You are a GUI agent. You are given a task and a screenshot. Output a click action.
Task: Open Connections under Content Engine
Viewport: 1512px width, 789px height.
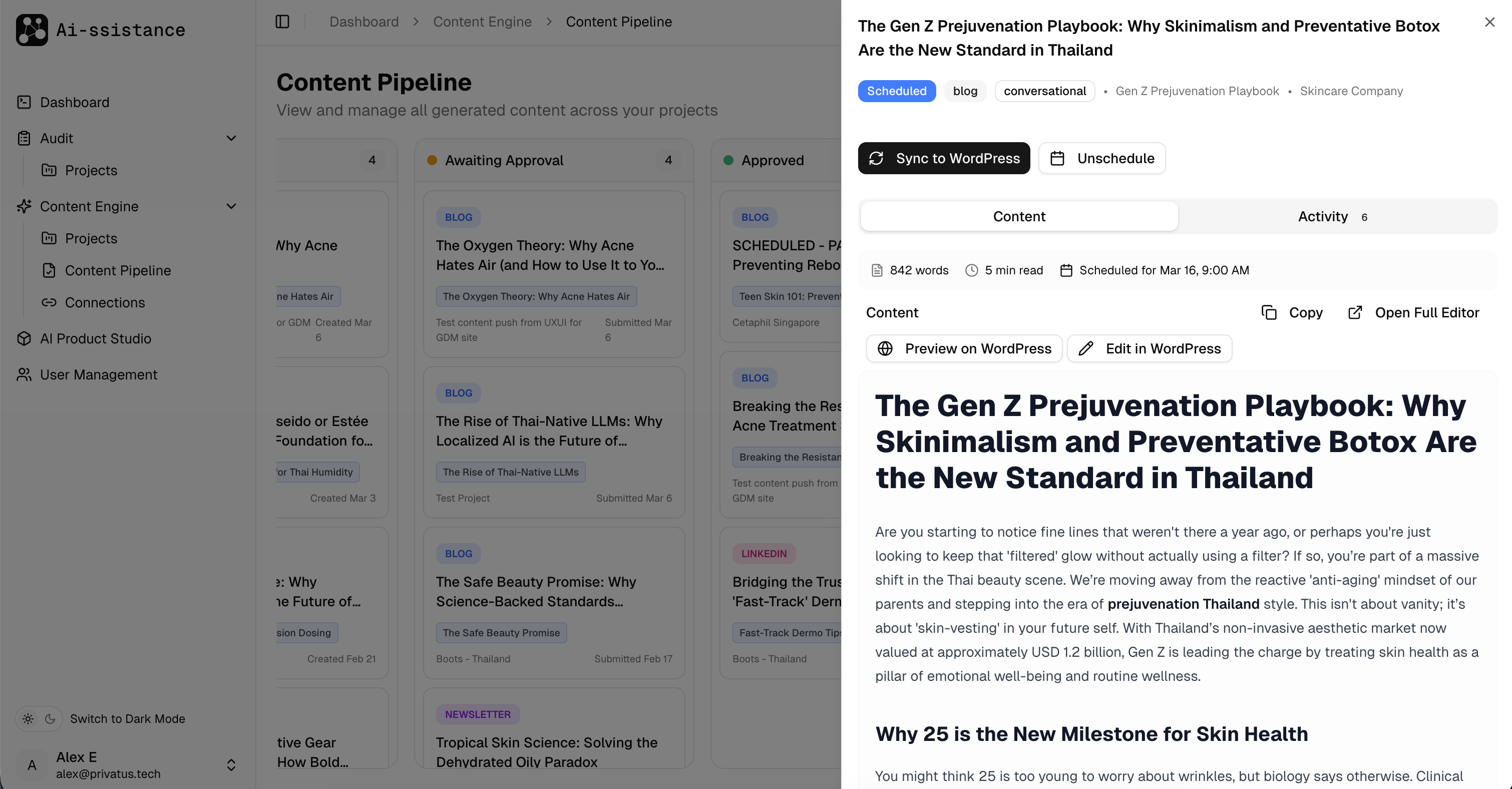(x=105, y=302)
